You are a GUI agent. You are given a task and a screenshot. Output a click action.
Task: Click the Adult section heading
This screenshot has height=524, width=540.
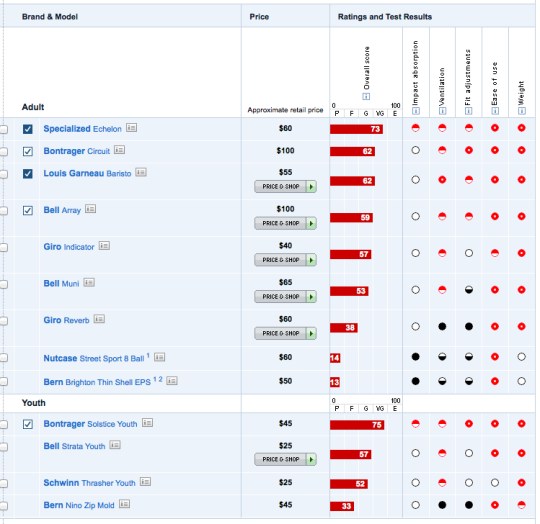[x=33, y=107]
